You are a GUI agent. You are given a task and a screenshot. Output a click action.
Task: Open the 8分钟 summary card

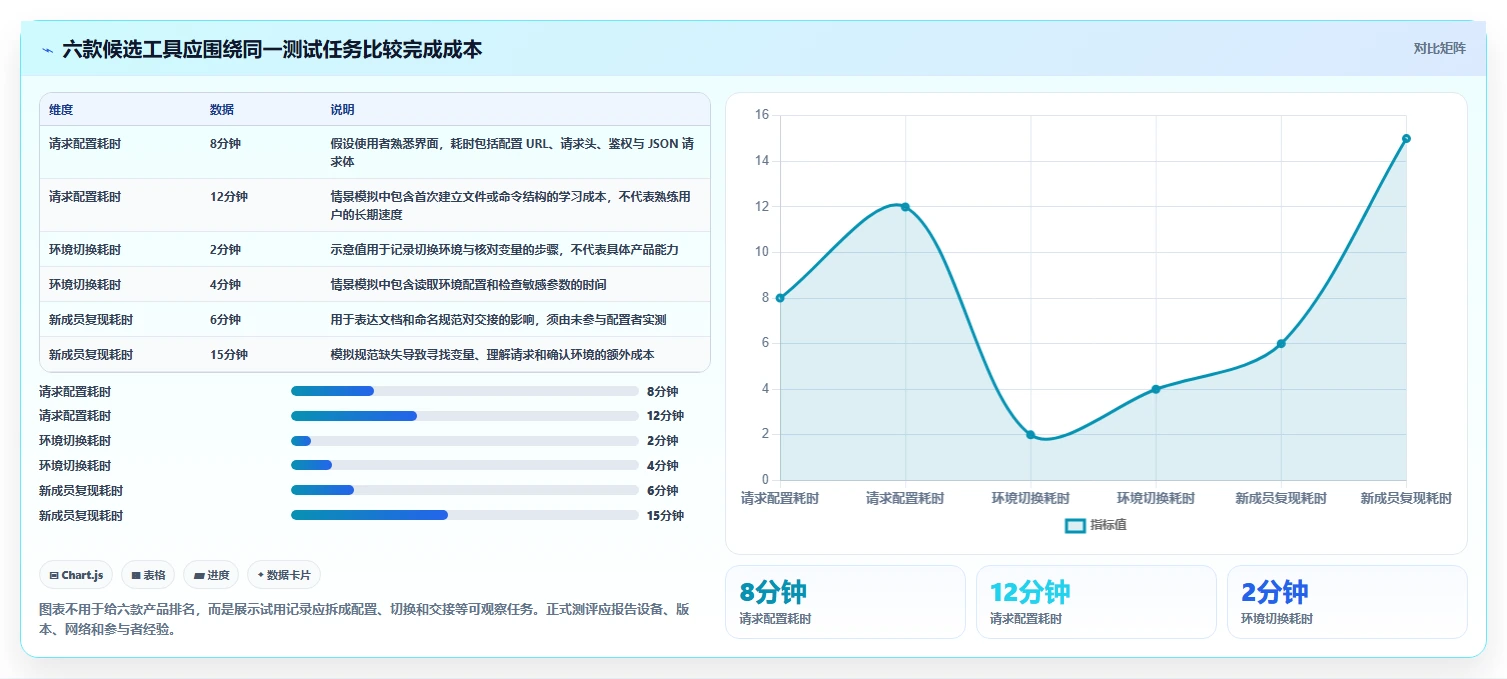pyautogui.click(x=845, y=602)
